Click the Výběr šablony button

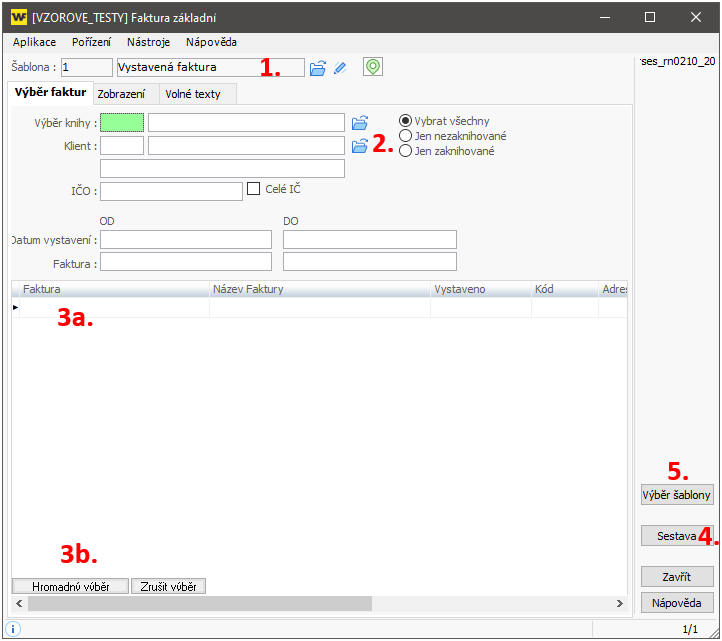(677, 495)
